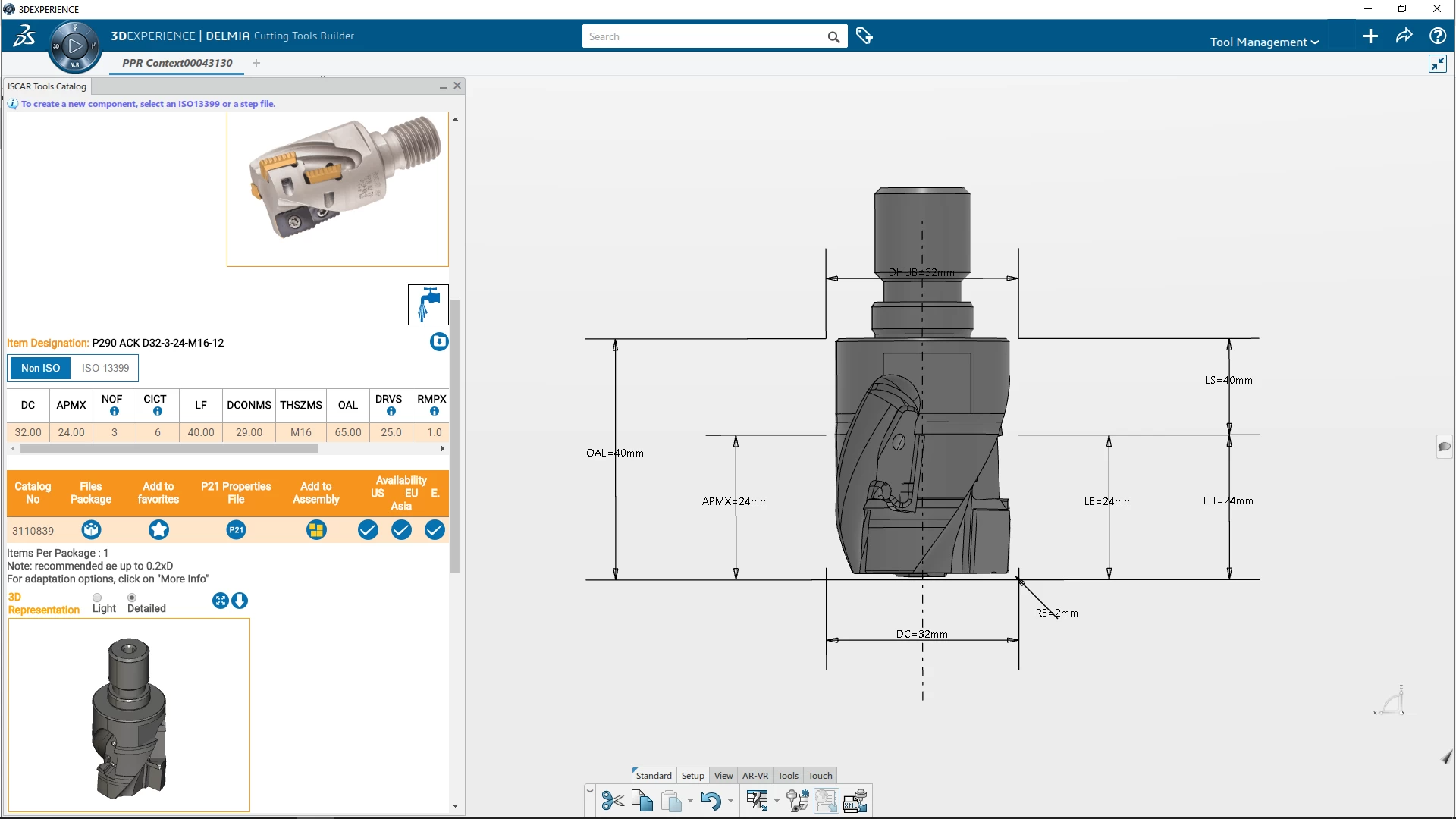Click the P21 Properties File icon
Viewport: 1456px width, 819px height.
(x=236, y=530)
